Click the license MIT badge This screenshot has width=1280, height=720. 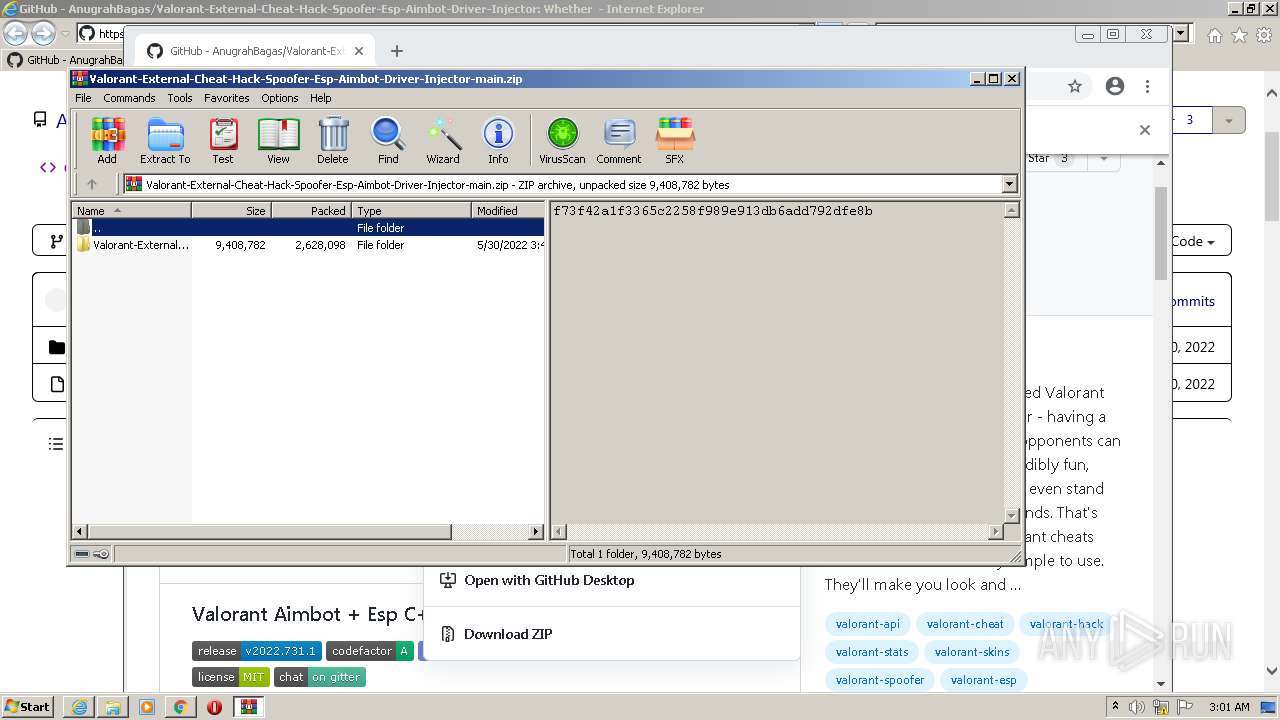click(231, 677)
